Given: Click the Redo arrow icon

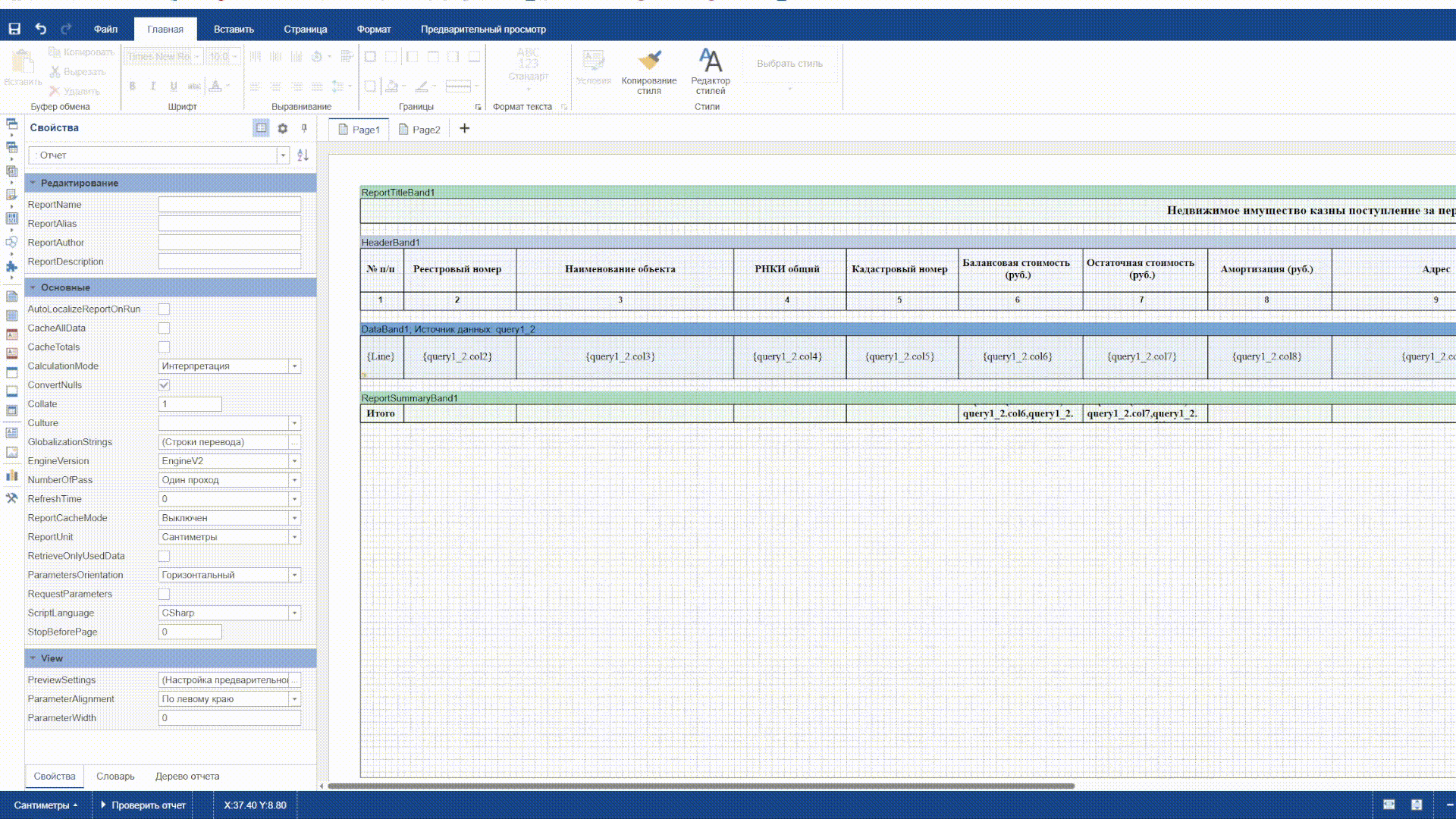Looking at the screenshot, I should point(66,29).
